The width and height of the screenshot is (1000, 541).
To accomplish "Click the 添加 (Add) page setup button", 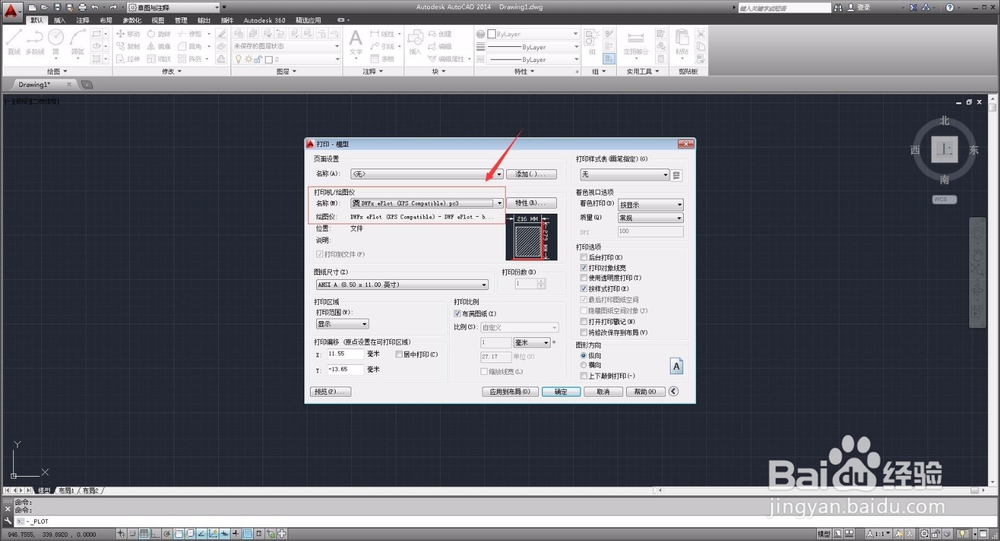I will click(531, 174).
